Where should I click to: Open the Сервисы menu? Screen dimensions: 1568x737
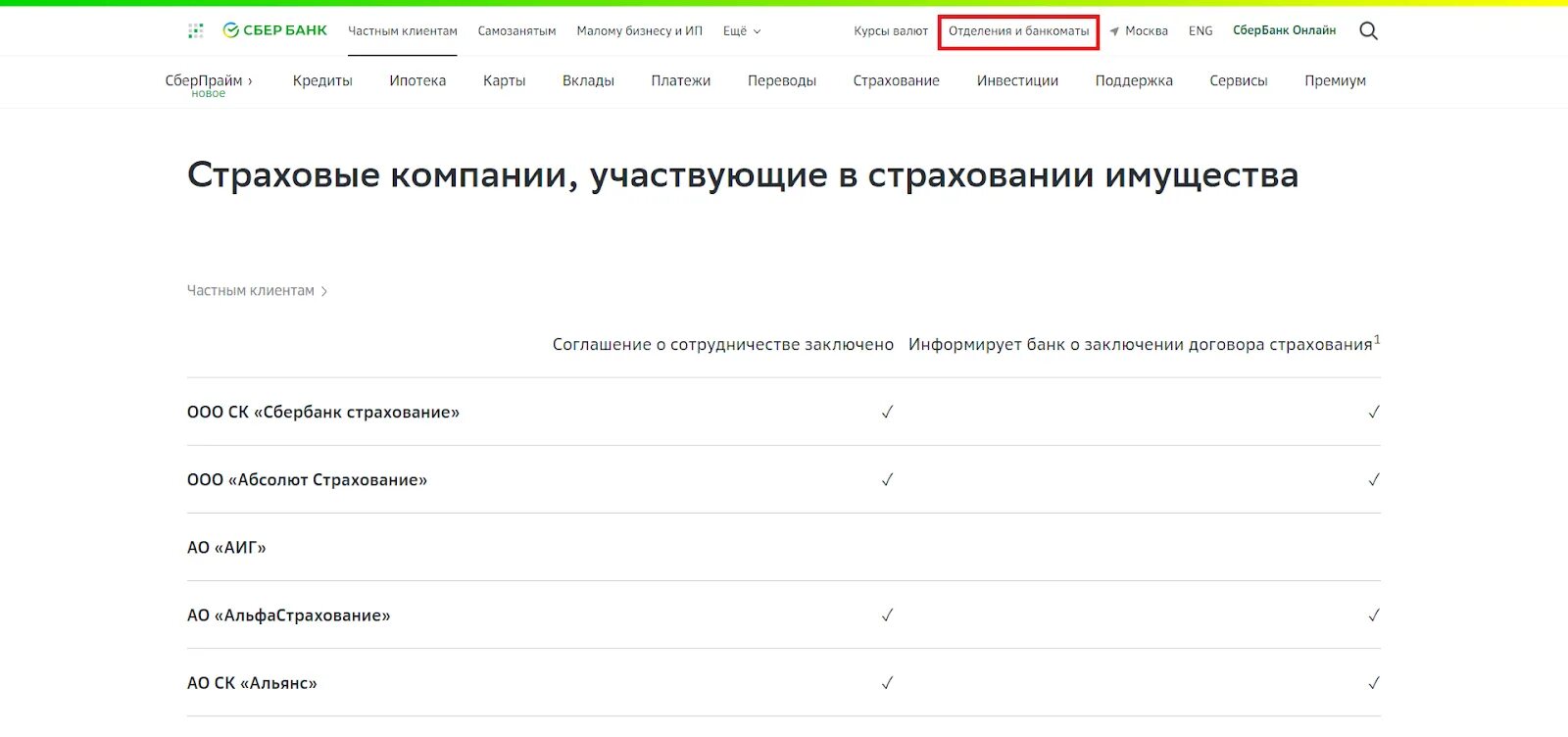pyautogui.click(x=1239, y=81)
